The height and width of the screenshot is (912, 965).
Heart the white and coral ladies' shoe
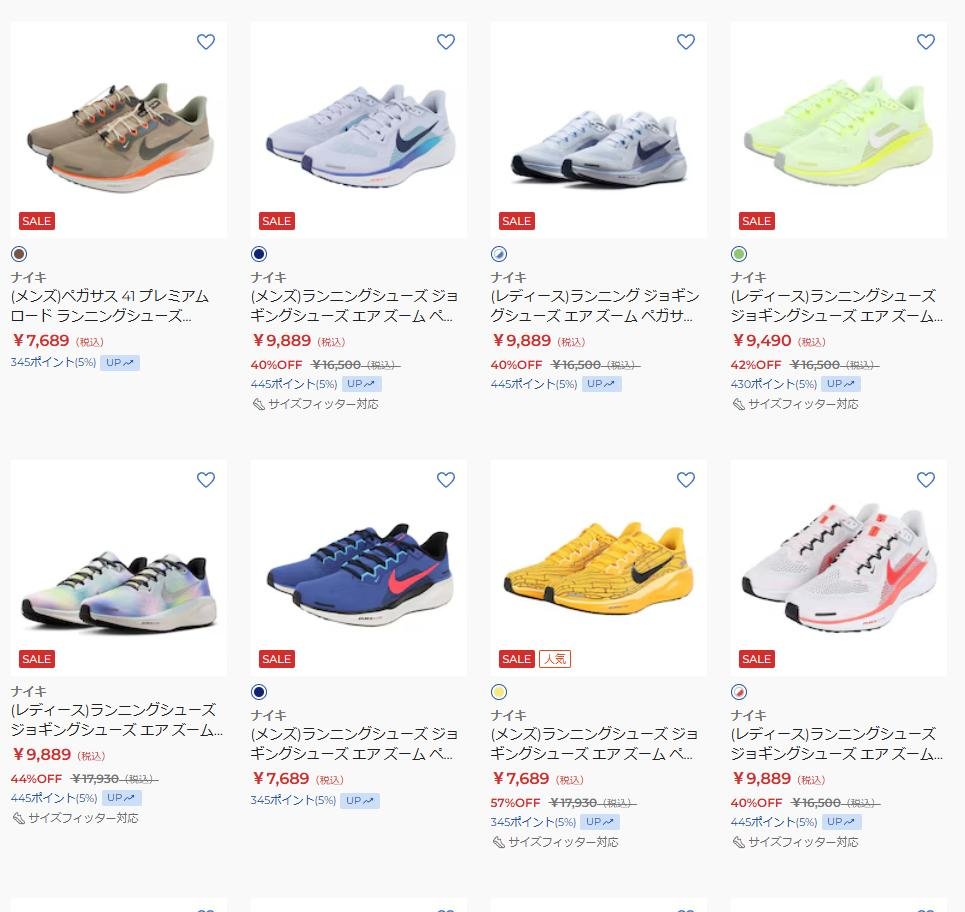tap(926, 479)
